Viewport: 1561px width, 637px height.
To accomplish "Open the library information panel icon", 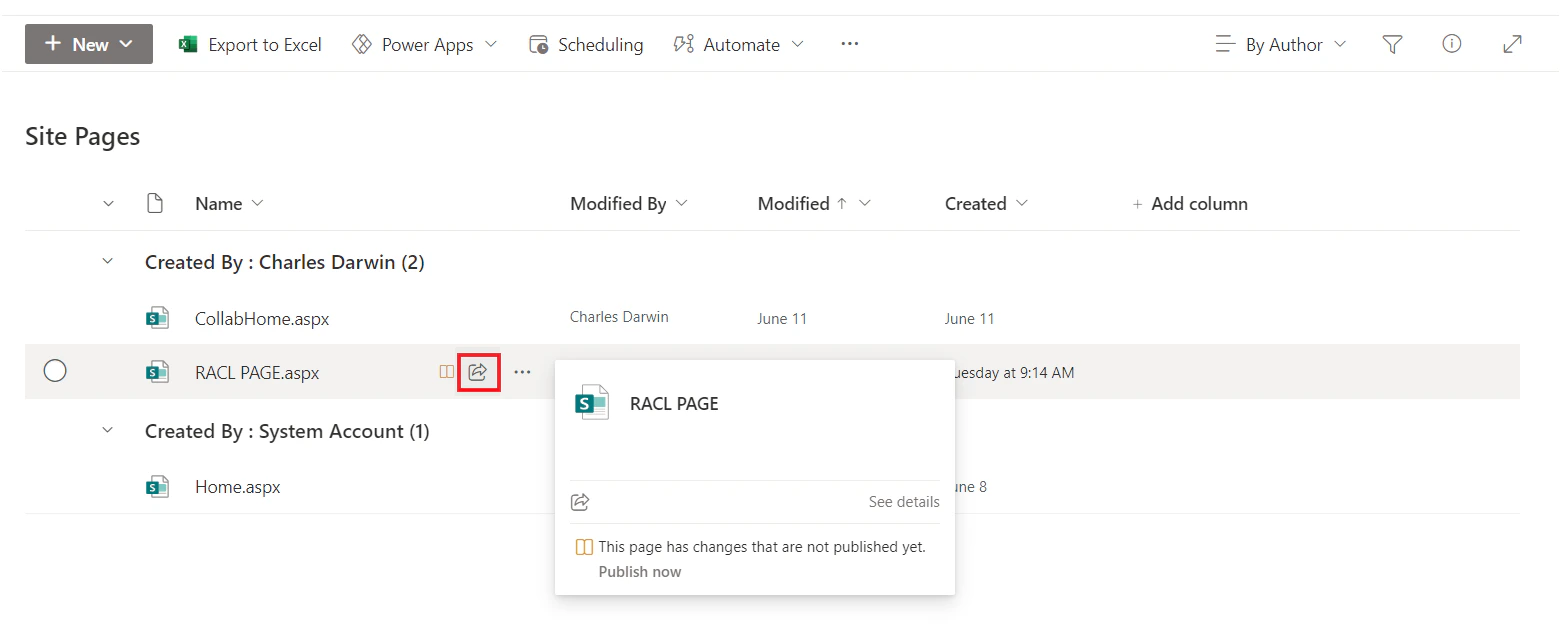I will [x=1451, y=44].
